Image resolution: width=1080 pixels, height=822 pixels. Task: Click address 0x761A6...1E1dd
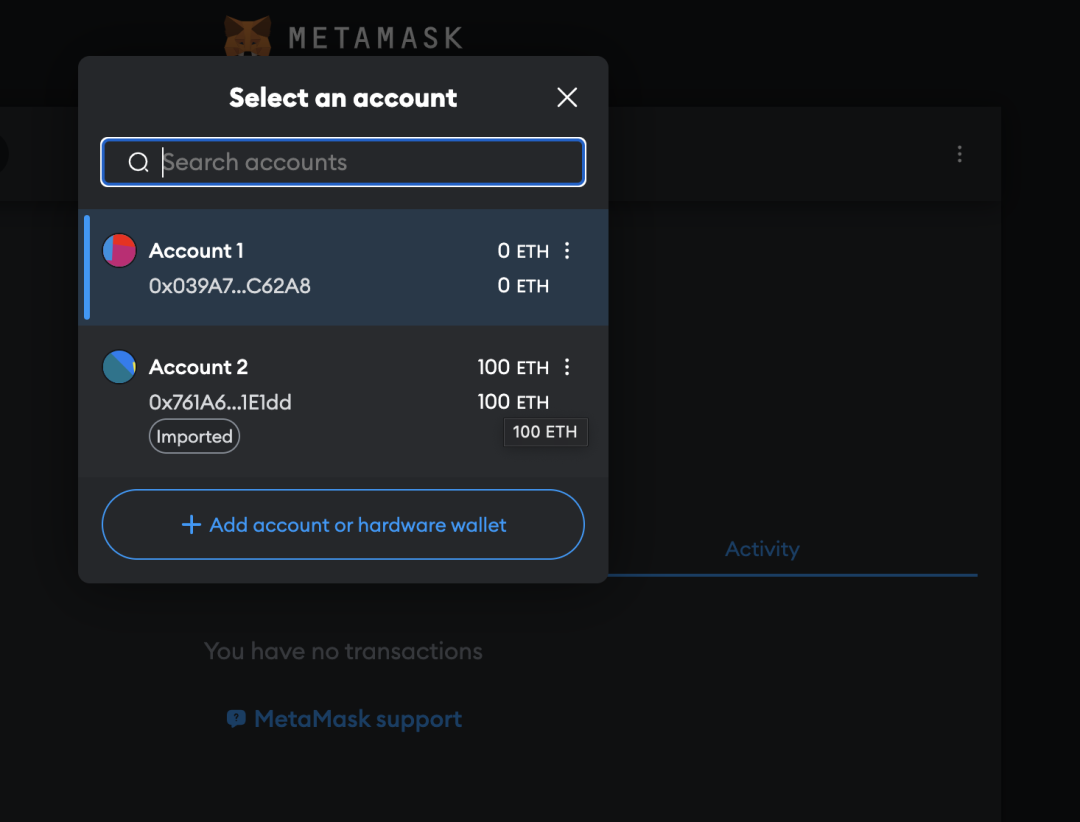[220, 402]
